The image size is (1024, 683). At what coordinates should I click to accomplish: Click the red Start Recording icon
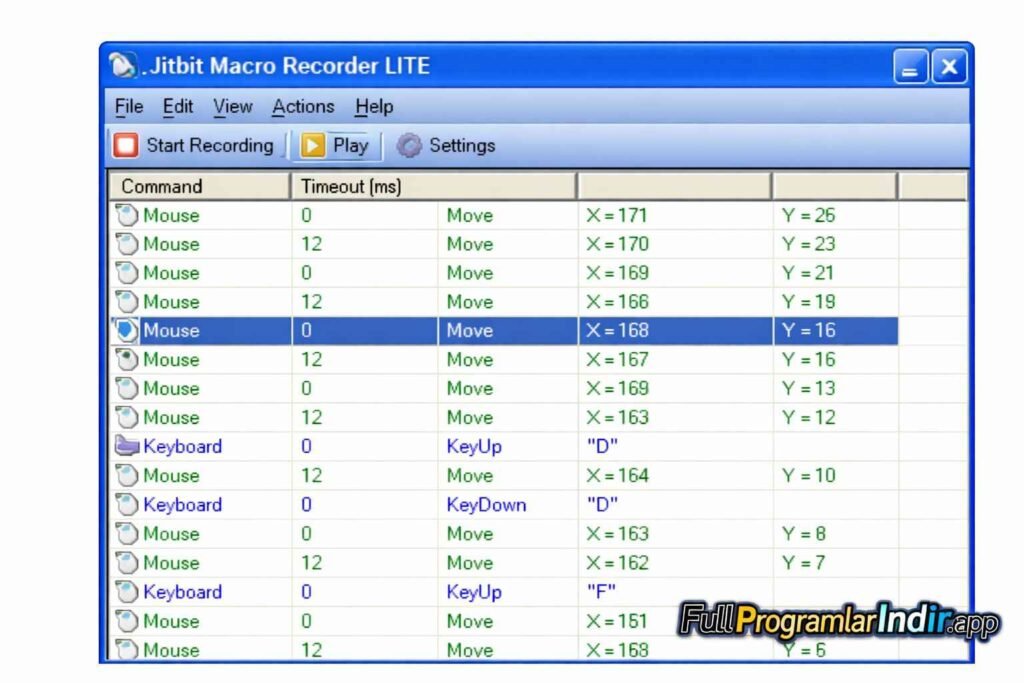(126, 145)
